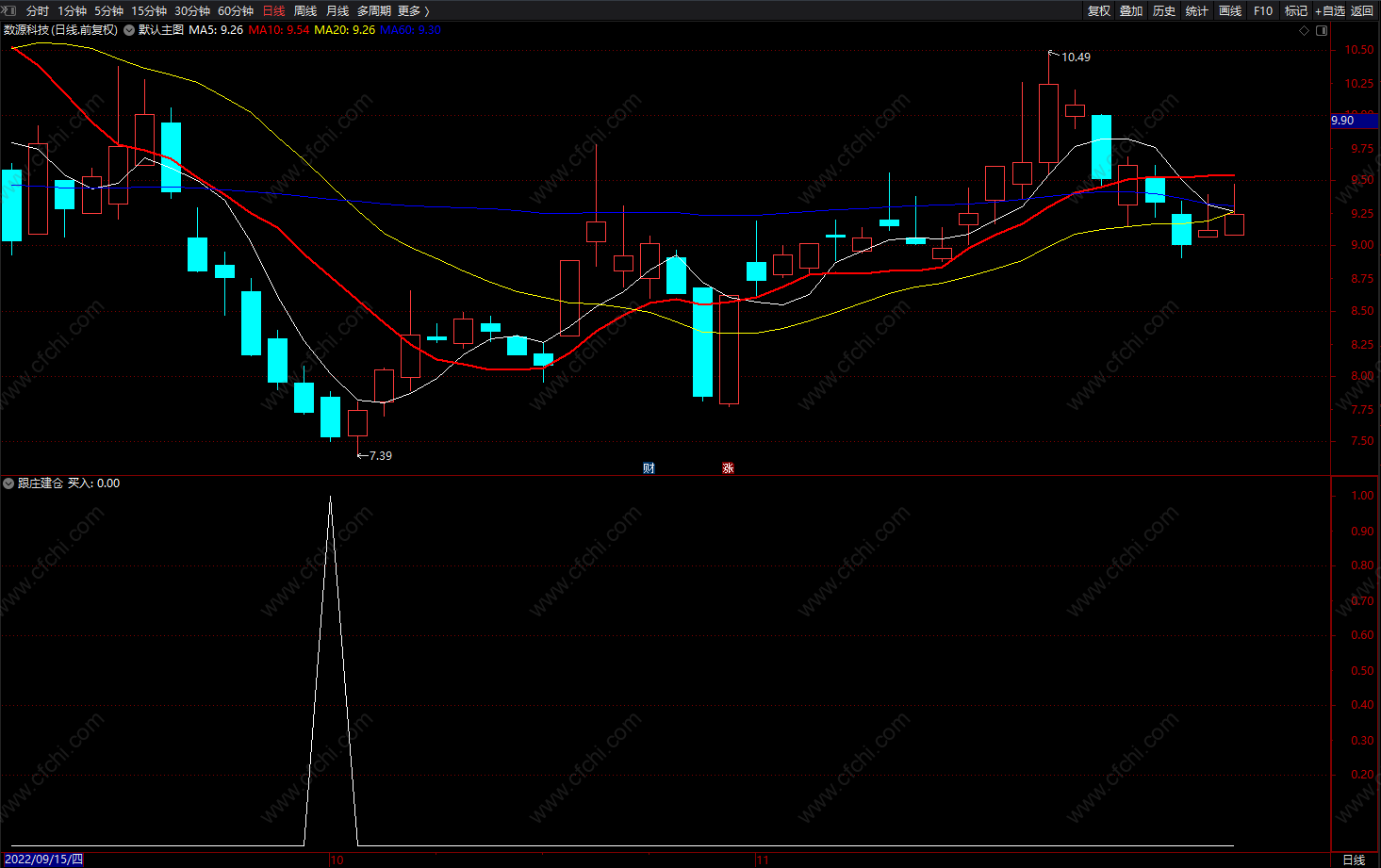
Task: Toggle the side panel layout icon
Action: coord(1322,30)
